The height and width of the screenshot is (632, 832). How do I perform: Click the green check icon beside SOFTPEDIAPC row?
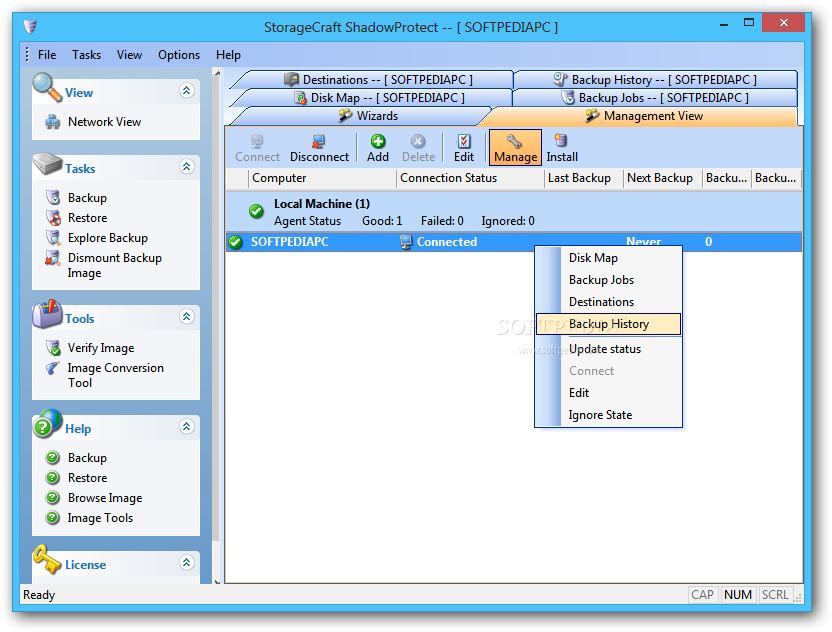pyautogui.click(x=236, y=243)
